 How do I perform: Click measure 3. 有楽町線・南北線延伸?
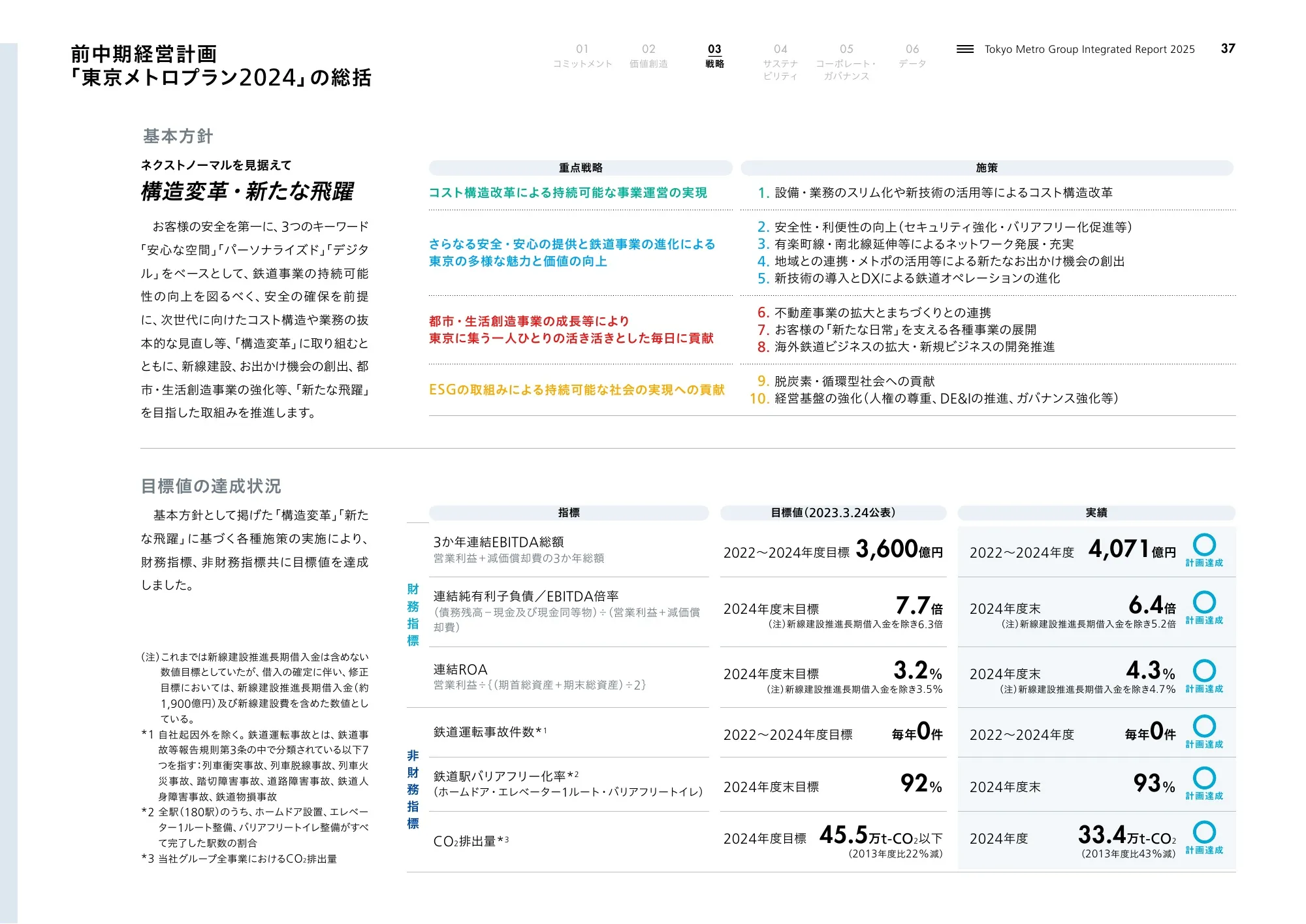click(x=916, y=244)
